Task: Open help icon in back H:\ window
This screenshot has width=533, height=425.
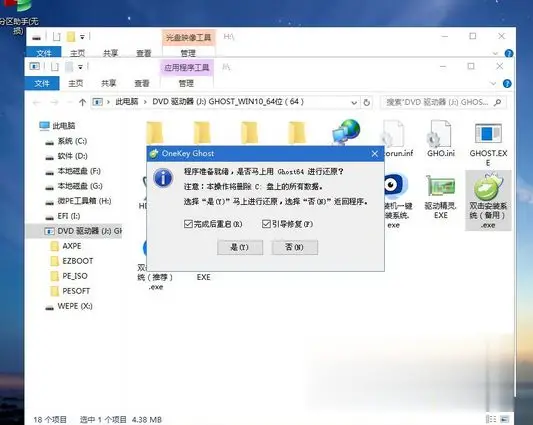Action: tap(509, 53)
